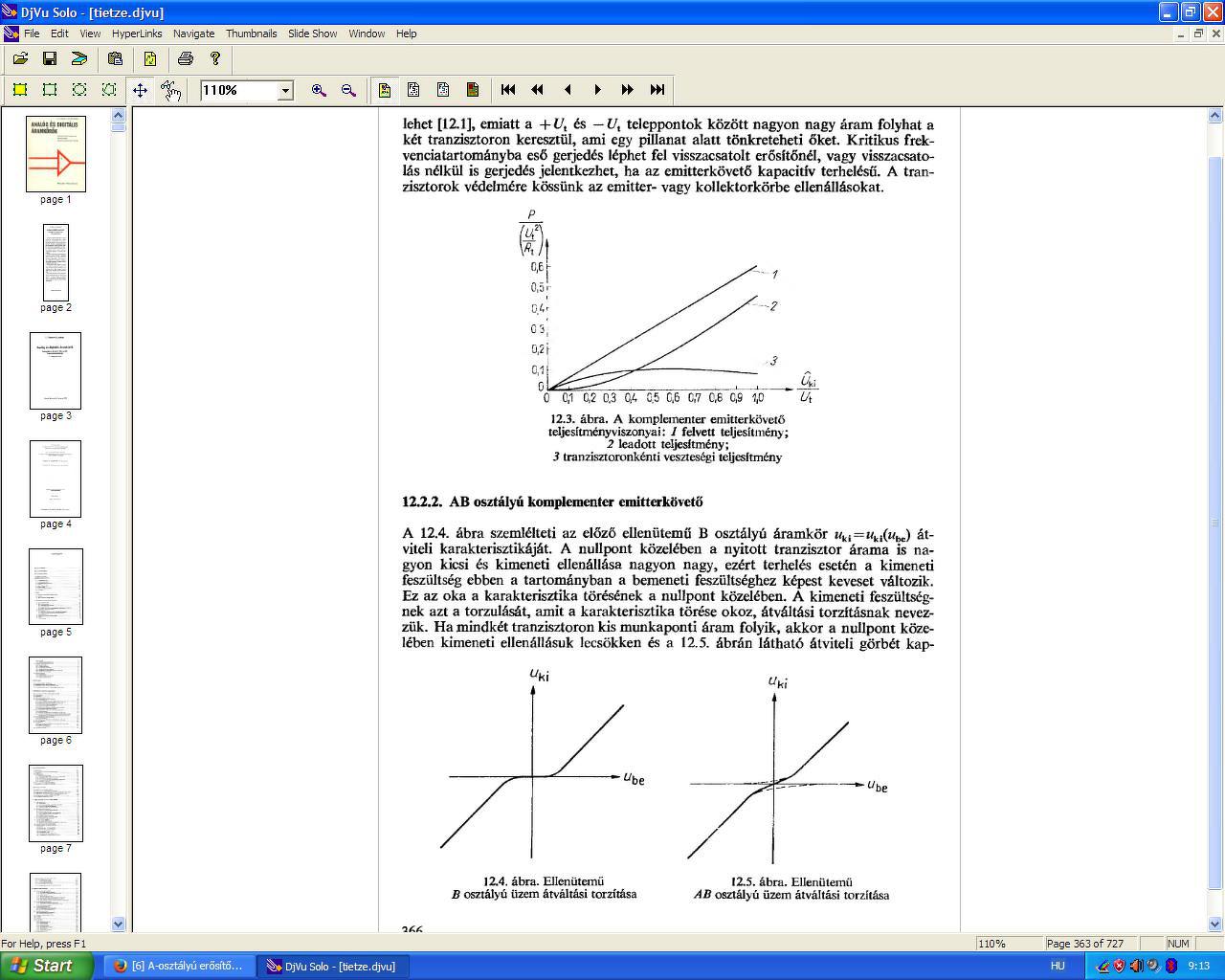Screen dimensions: 1225x980
Task: Select the page 2 thumbnail
Action: tap(56, 262)
